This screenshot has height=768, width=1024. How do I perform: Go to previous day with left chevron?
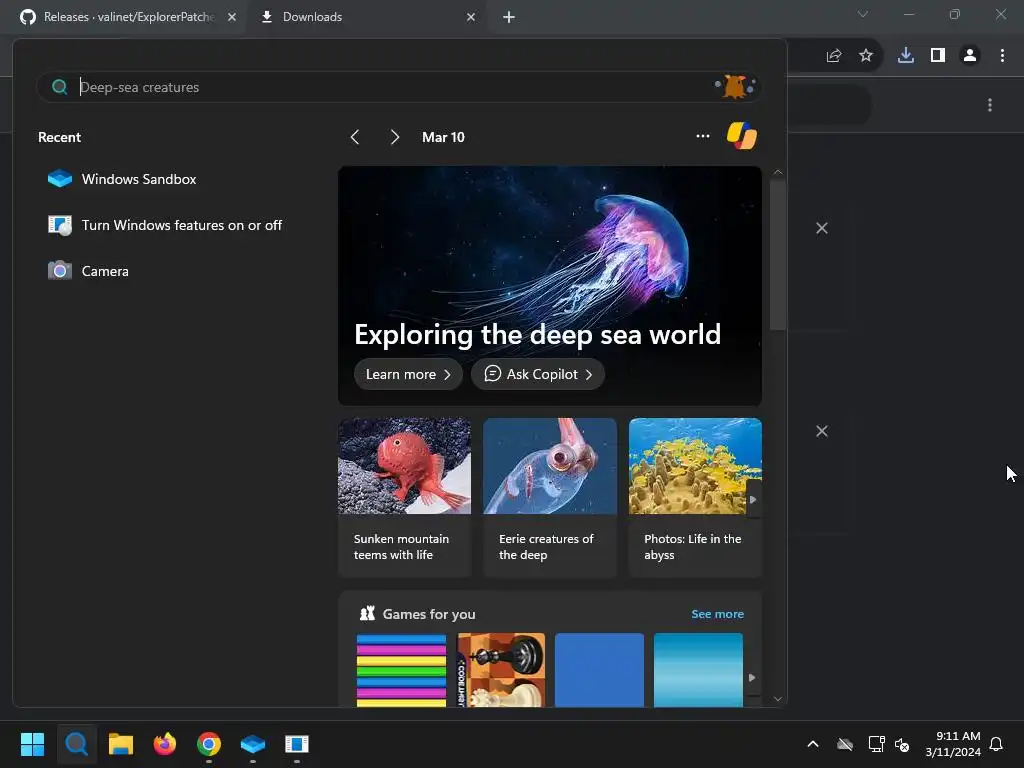[x=355, y=137]
